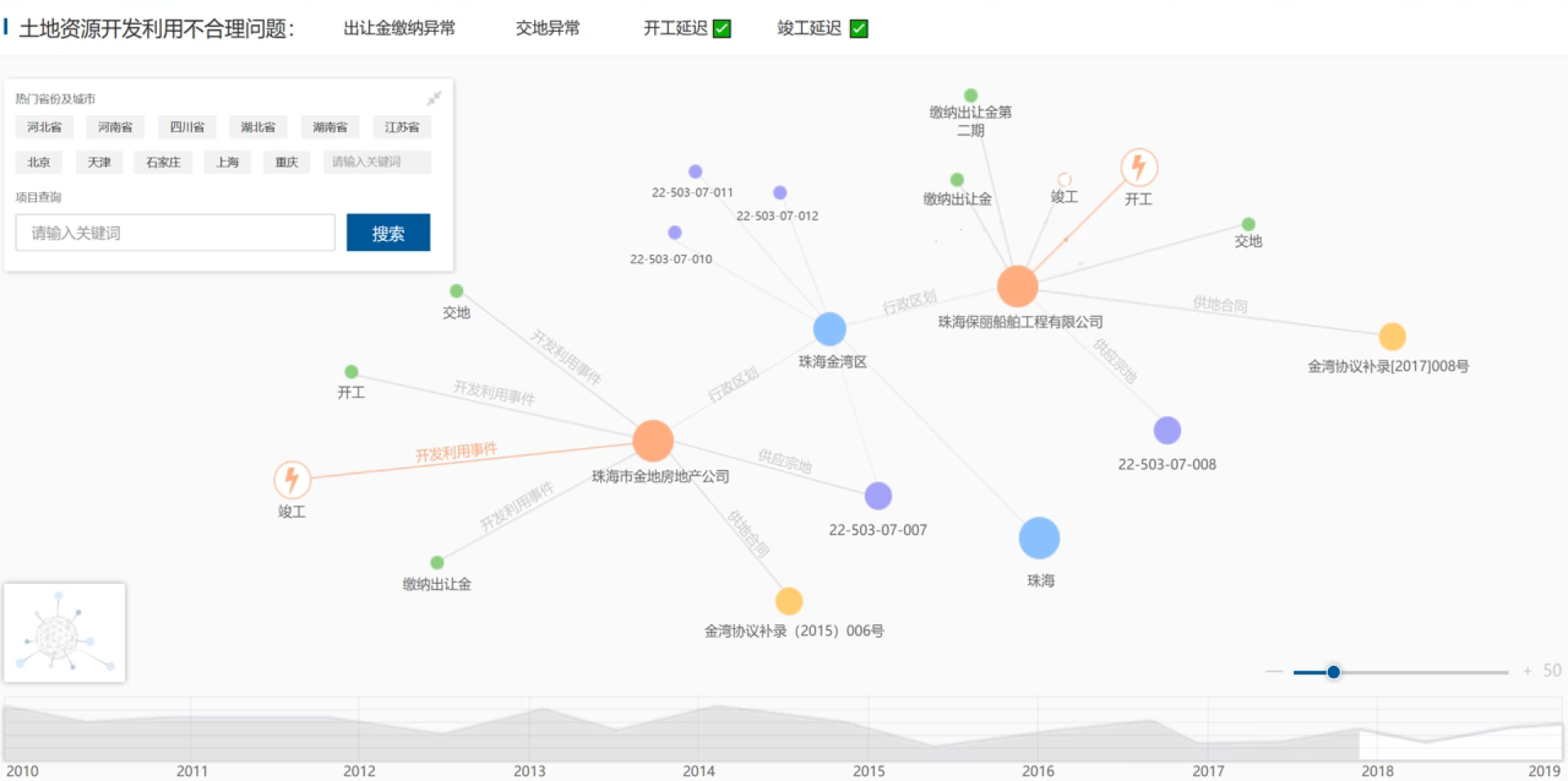Select the 珠海金湾区 blue node
Viewport: 1568px width, 781px height.
pos(830,329)
